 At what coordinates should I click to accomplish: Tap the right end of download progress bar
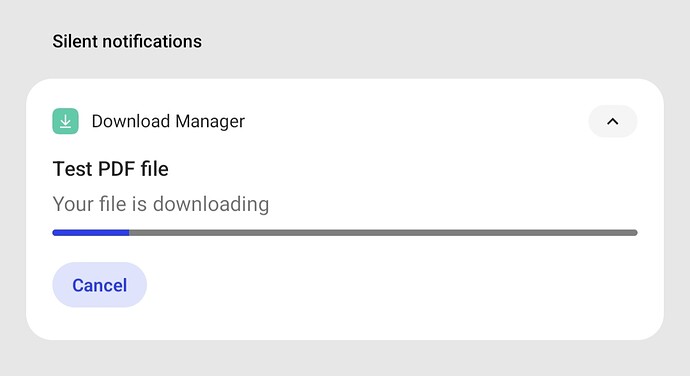[x=634, y=232]
